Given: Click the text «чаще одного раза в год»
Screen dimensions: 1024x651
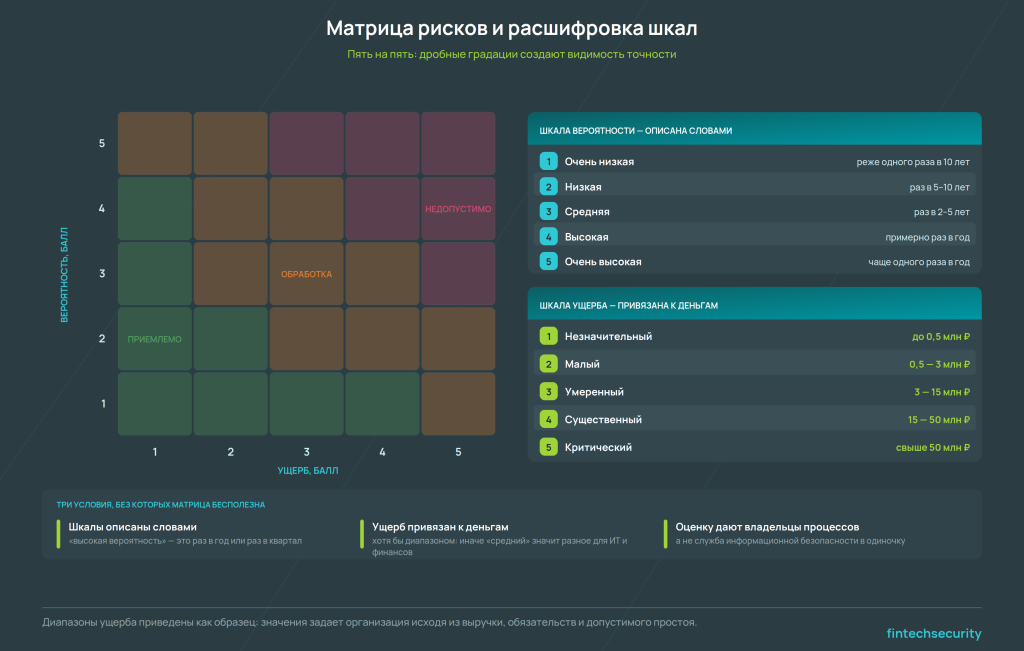Looking at the screenshot, I should click(919, 262).
